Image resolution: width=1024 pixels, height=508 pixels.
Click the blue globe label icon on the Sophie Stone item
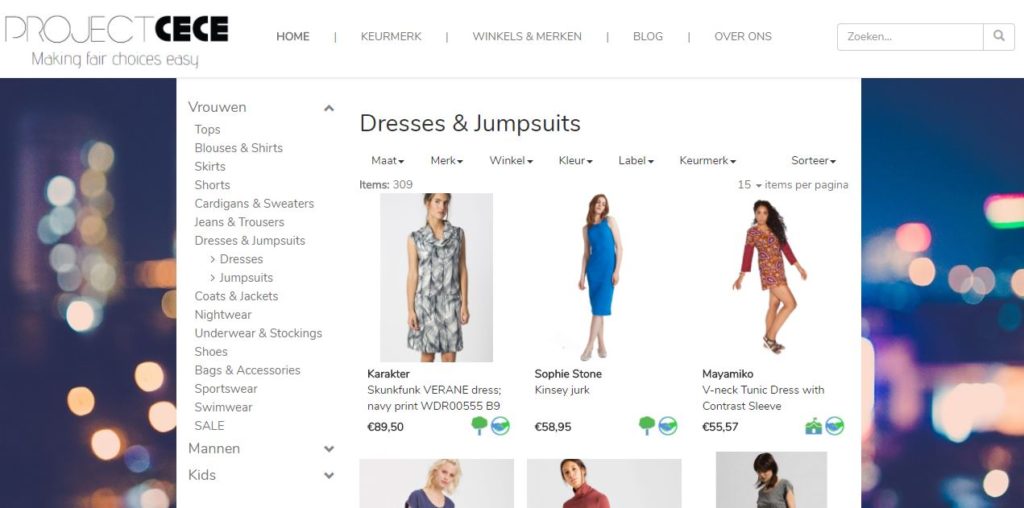(667, 426)
